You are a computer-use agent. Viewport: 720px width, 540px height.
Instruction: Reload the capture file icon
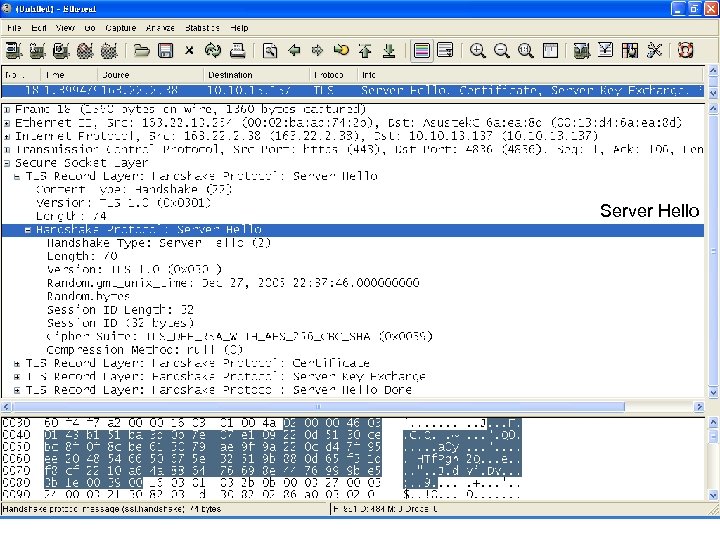point(213,50)
